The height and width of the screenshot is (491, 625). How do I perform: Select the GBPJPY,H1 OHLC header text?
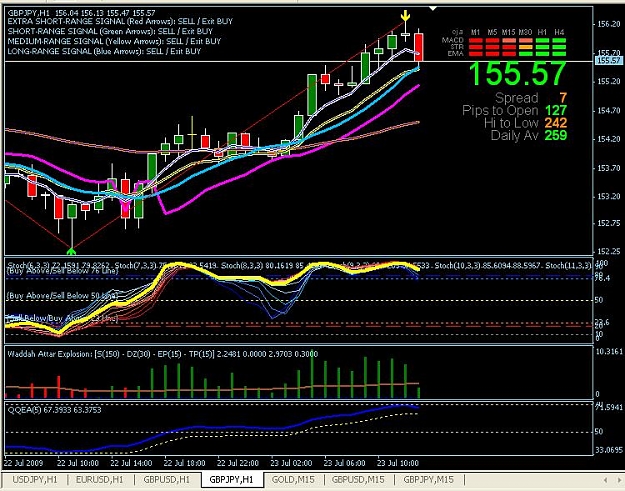click(81, 13)
